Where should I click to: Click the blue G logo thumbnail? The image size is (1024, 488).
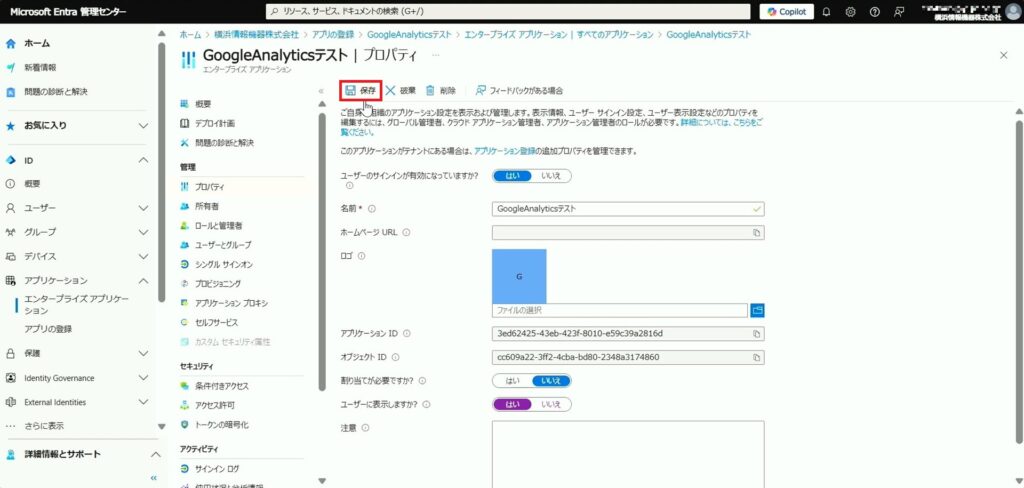[x=519, y=276]
